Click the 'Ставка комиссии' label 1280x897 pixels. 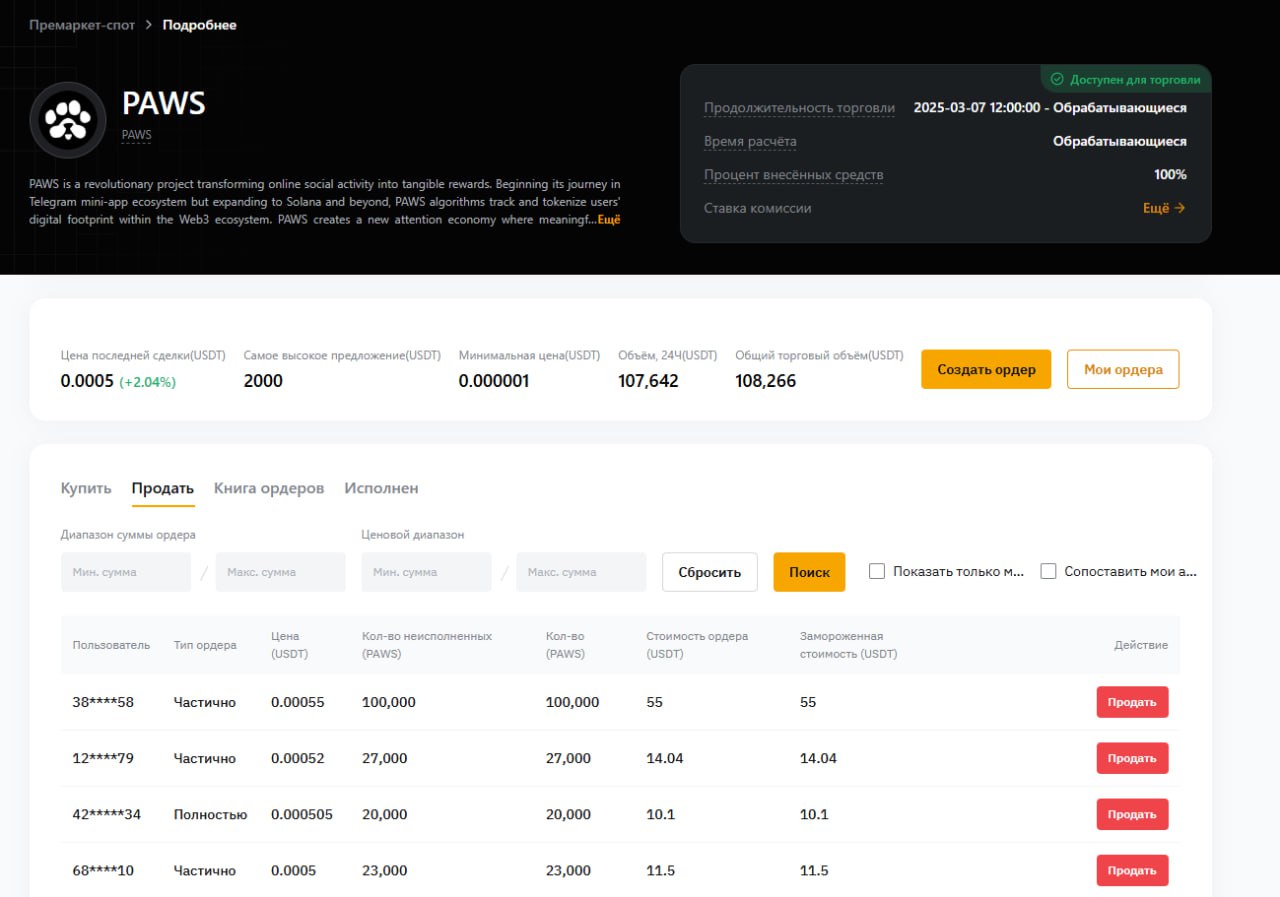758,208
